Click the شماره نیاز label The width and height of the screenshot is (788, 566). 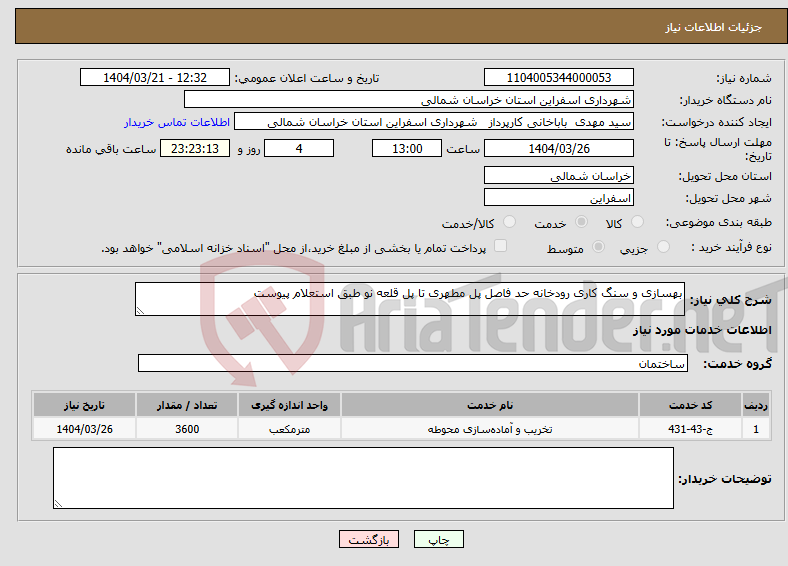(x=744, y=78)
